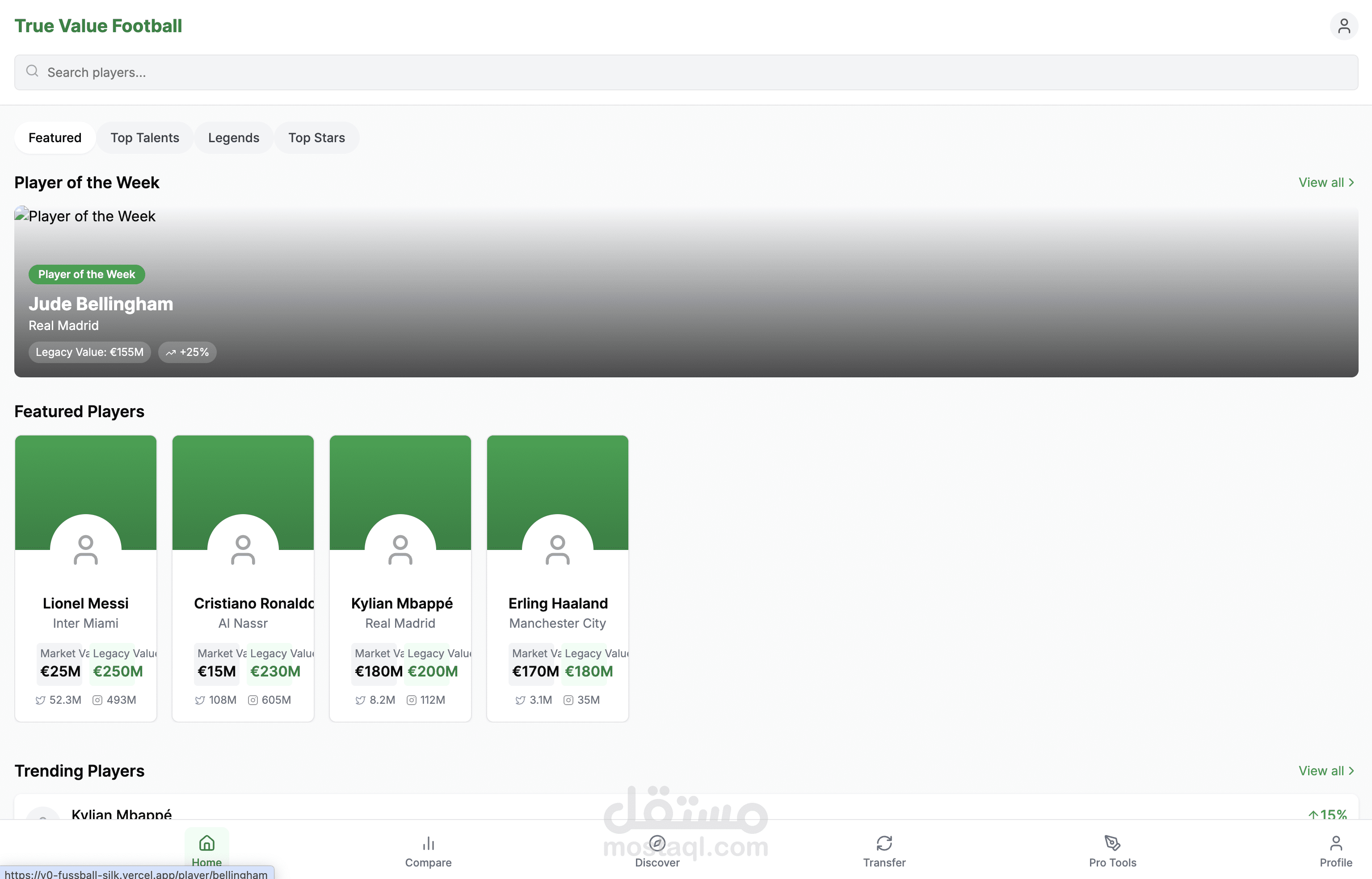The image size is (1372, 879).
Task: Click the Erling Haaland name
Action: tap(558, 603)
